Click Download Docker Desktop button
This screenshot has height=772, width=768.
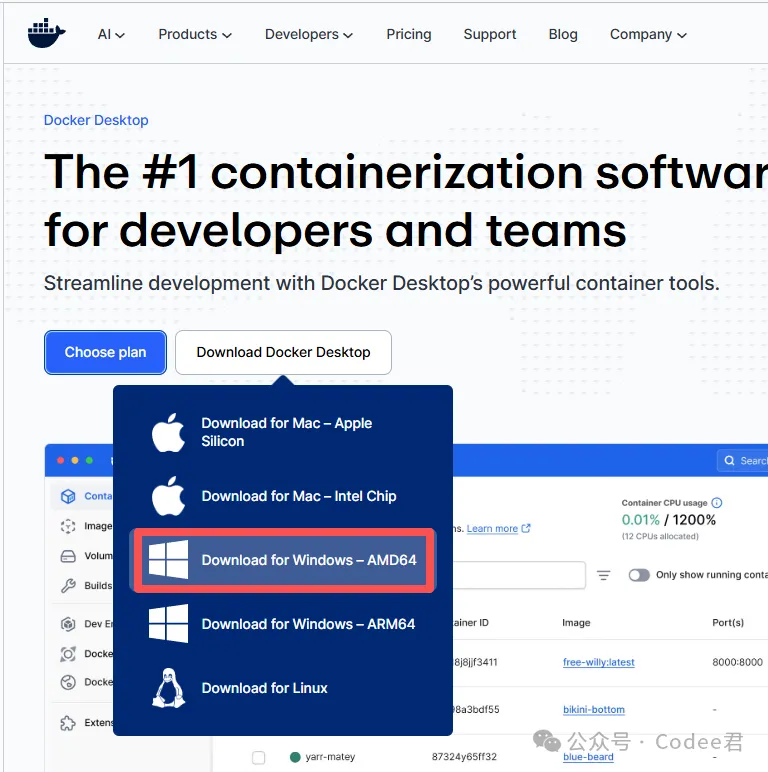click(283, 353)
